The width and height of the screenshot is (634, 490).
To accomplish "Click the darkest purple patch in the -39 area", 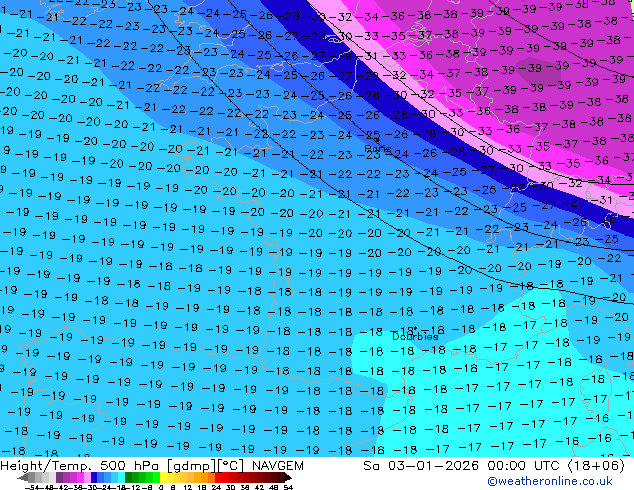I will click(538, 72).
